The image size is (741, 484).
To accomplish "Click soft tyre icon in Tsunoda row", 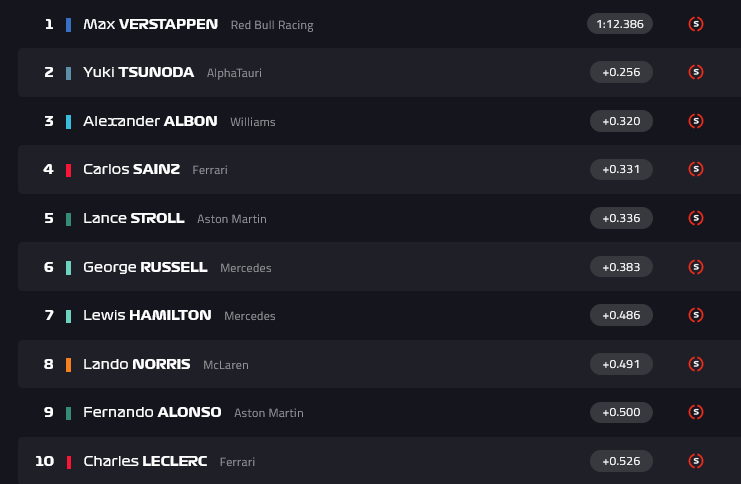I will pyautogui.click(x=696, y=72).
